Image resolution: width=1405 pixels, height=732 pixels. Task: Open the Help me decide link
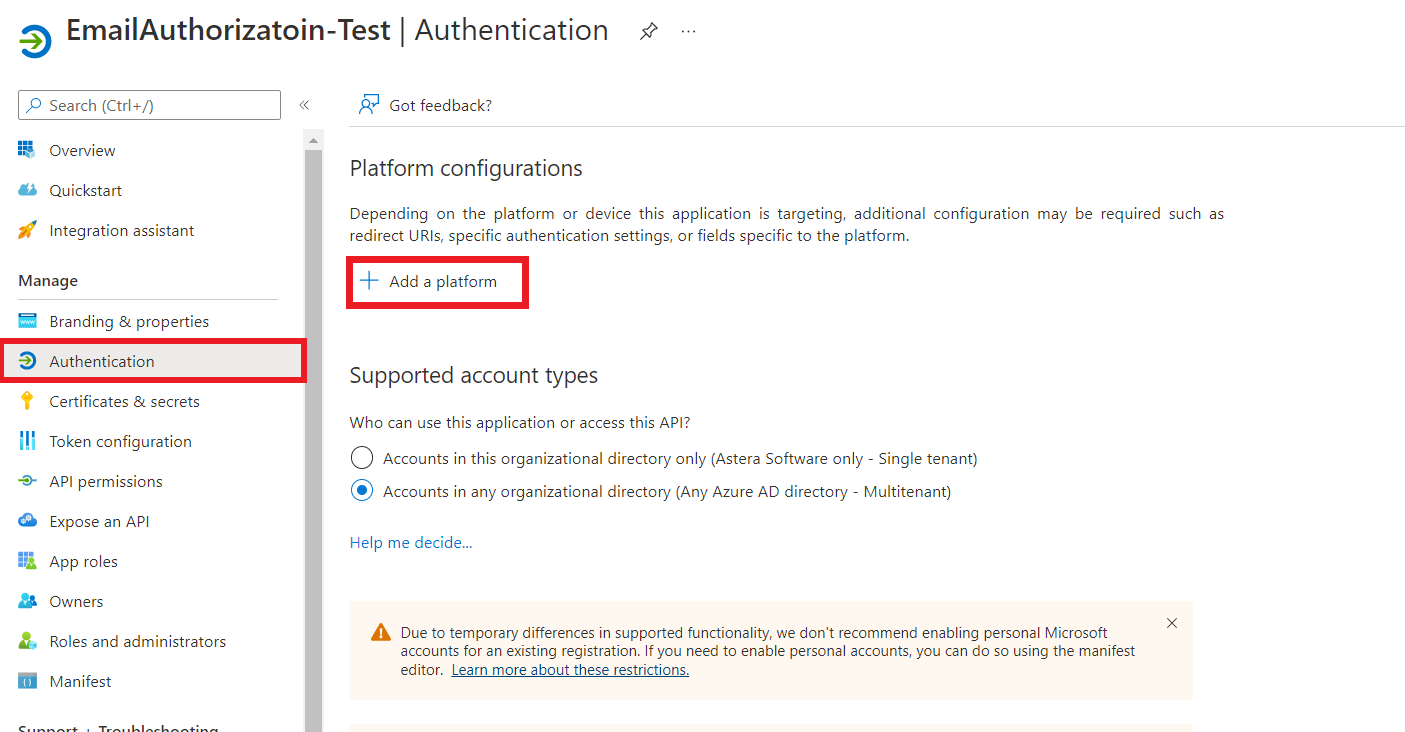click(x=411, y=542)
